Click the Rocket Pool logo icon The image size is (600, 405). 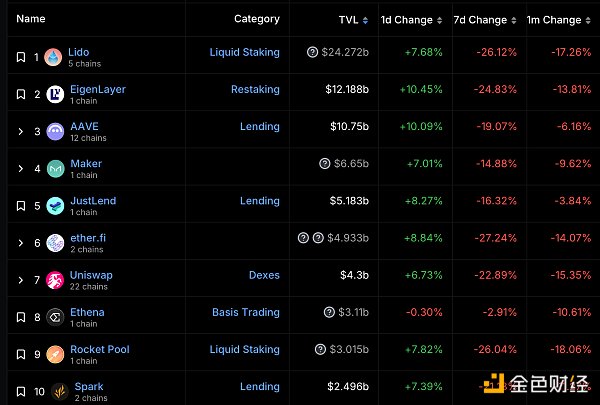pyautogui.click(x=55, y=355)
